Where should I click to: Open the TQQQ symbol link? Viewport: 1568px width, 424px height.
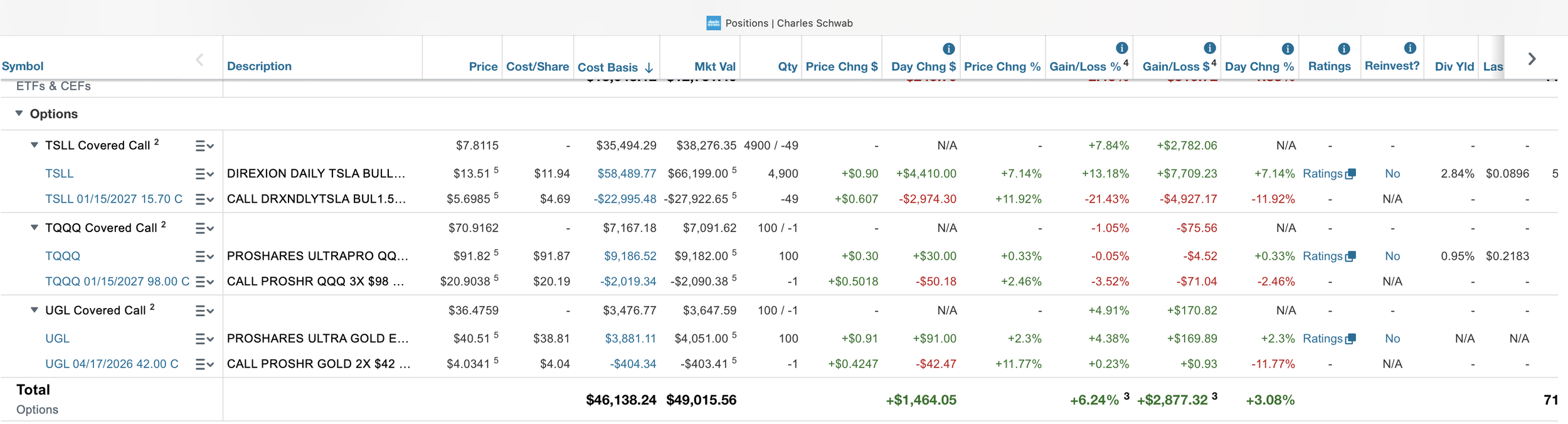coord(63,257)
